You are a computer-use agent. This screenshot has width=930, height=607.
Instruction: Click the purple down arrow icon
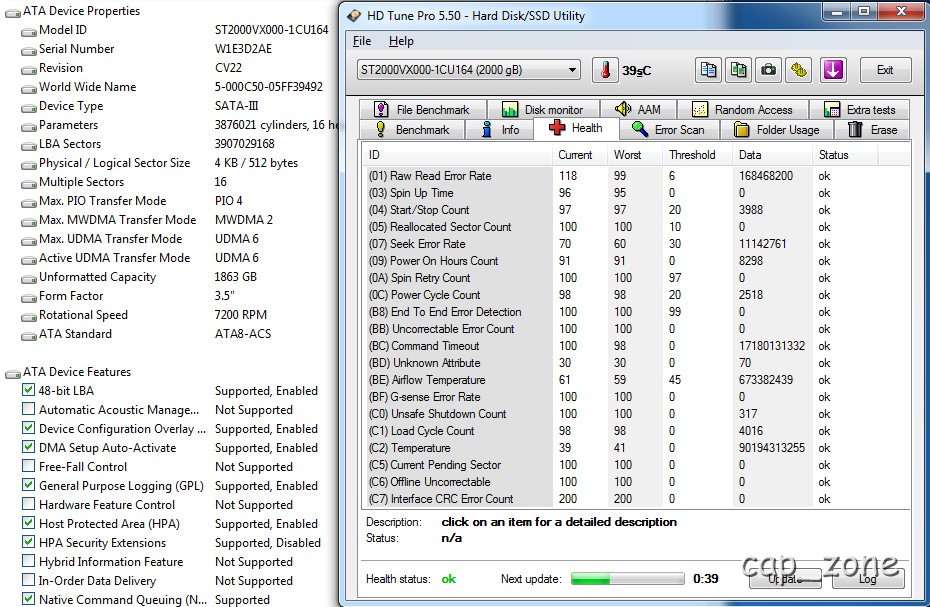click(x=833, y=70)
